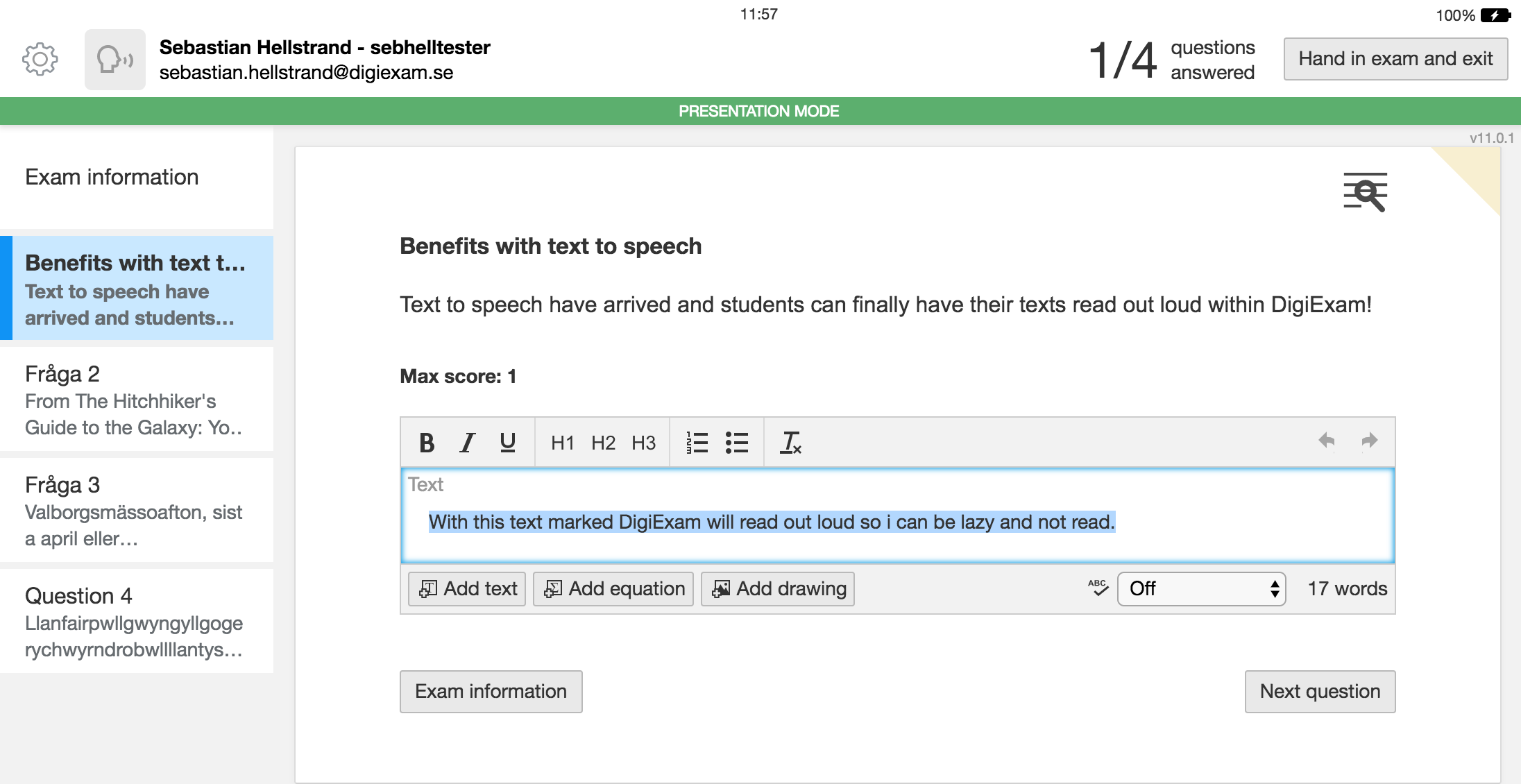Select Fråga 3 in the sidebar
The width and height of the screenshot is (1521, 784).
tap(137, 510)
